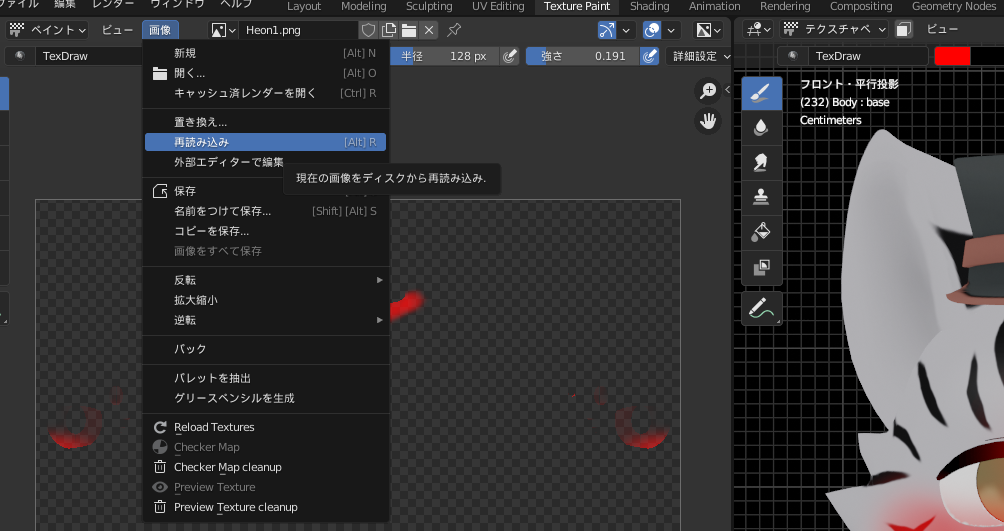Expand the 逆転 submenu
1004x531 pixels.
click(266, 320)
